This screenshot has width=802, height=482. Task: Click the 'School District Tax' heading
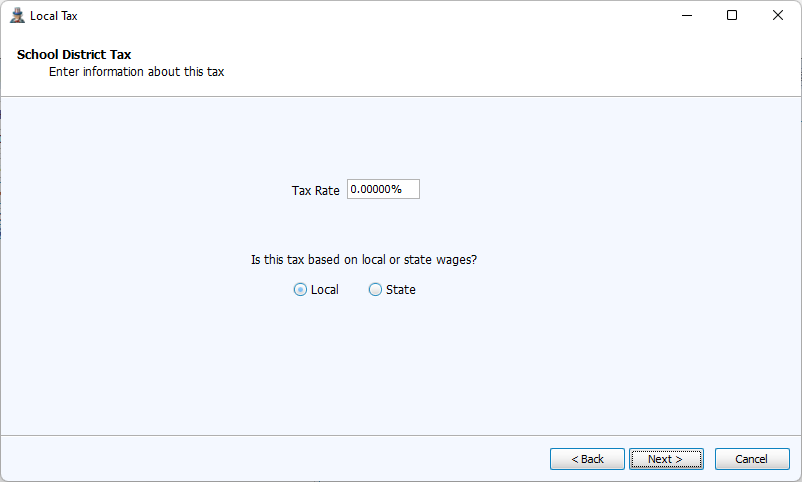pyautogui.click(x=74, y=54)
